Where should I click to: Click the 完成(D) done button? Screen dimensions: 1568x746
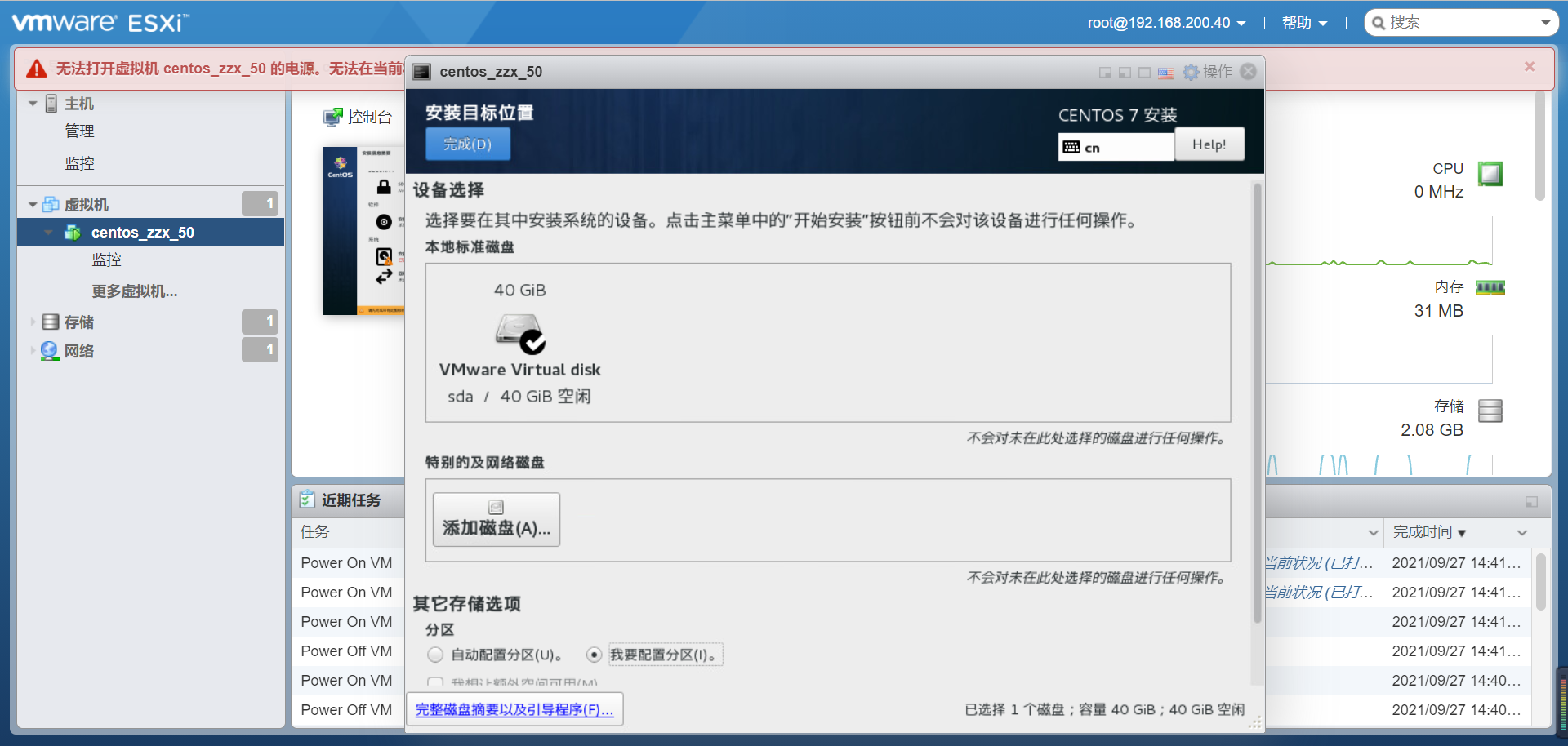point(468,144)
